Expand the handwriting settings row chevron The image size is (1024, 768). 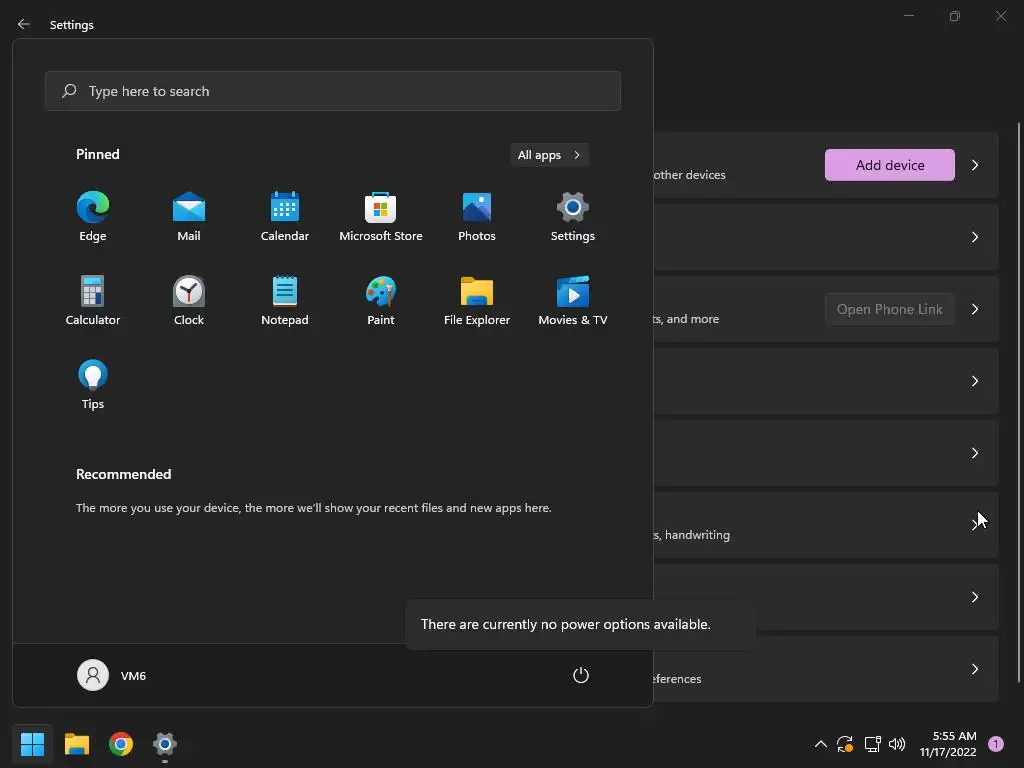975,524
